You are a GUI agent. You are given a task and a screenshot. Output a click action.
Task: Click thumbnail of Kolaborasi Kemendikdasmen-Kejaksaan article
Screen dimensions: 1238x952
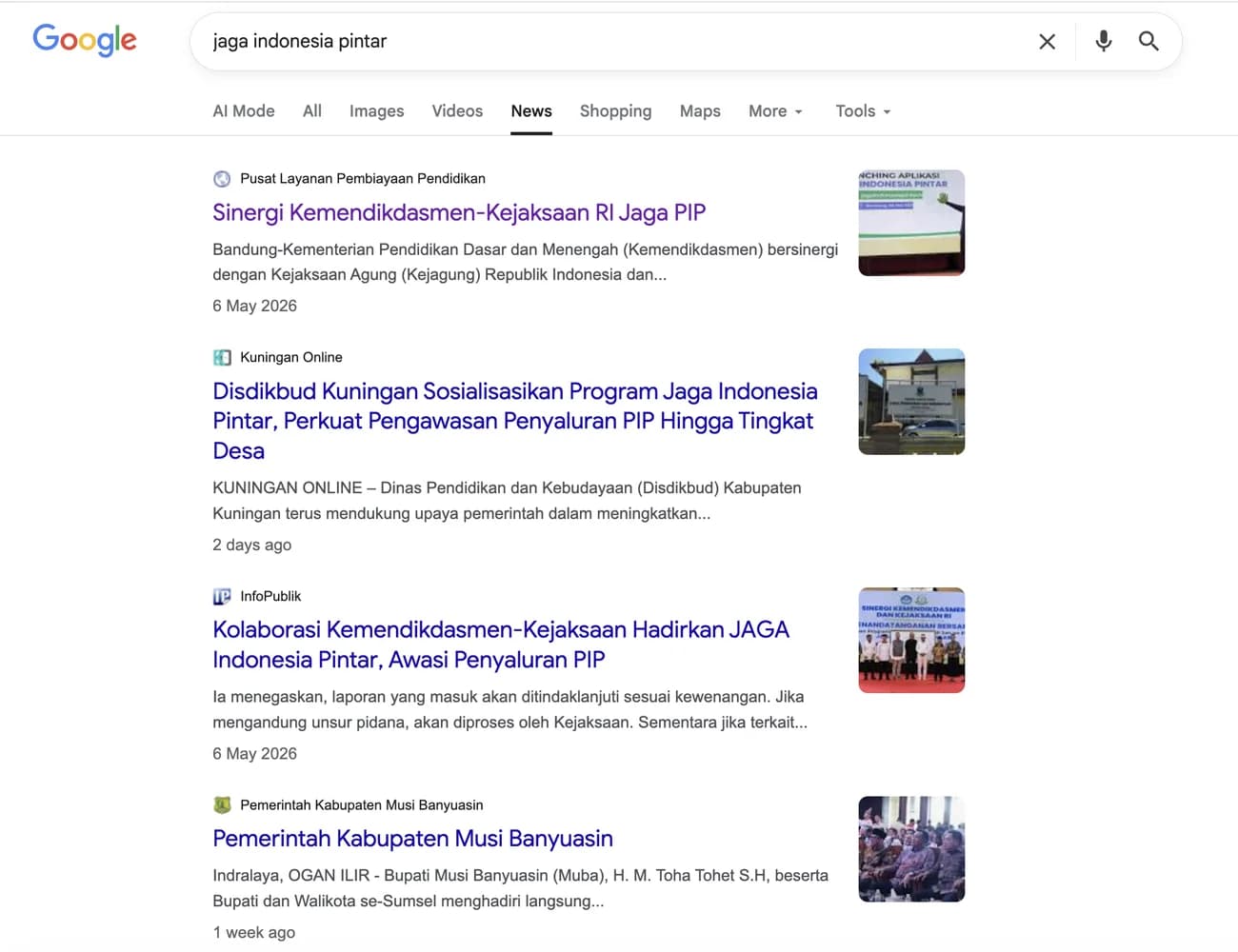(x=911, y=640)
